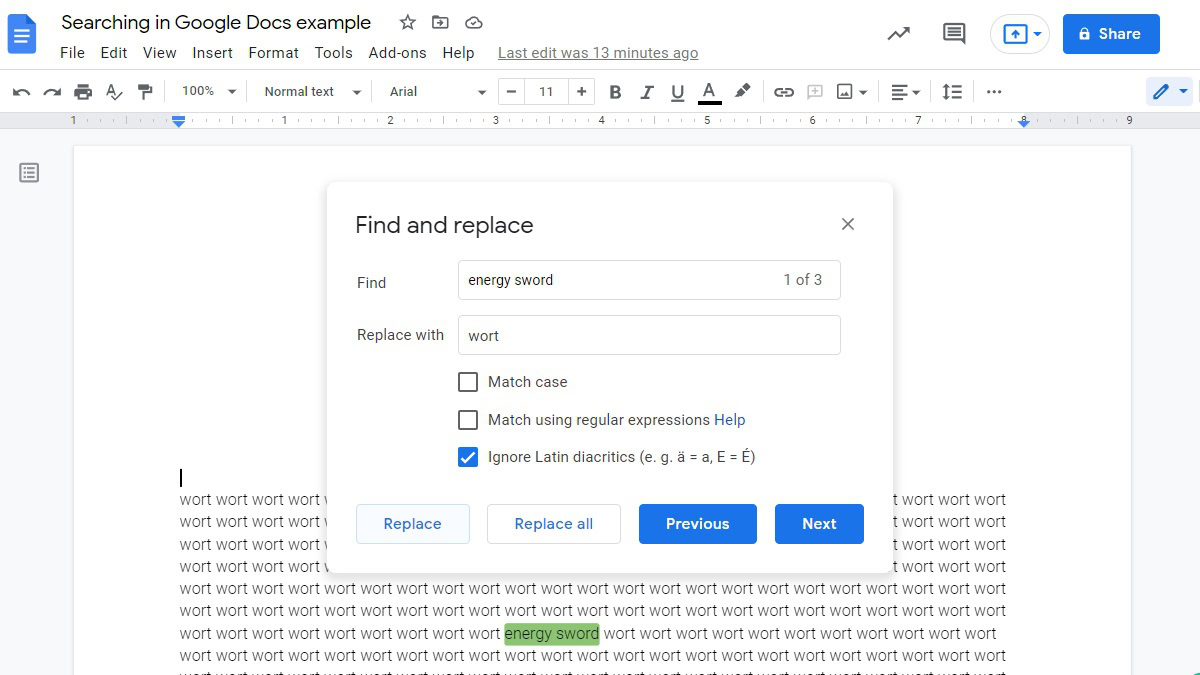Select the paint format tool
The height and width of the screenshot is (675, 1200).
145,92
